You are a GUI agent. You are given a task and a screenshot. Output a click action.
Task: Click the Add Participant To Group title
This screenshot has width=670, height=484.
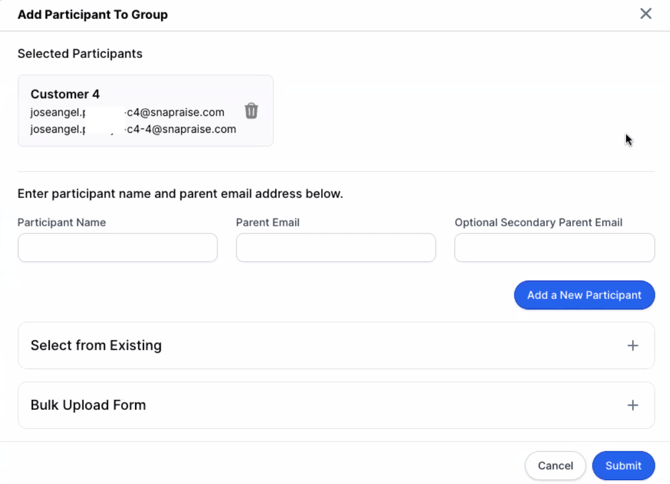(92, 15)
